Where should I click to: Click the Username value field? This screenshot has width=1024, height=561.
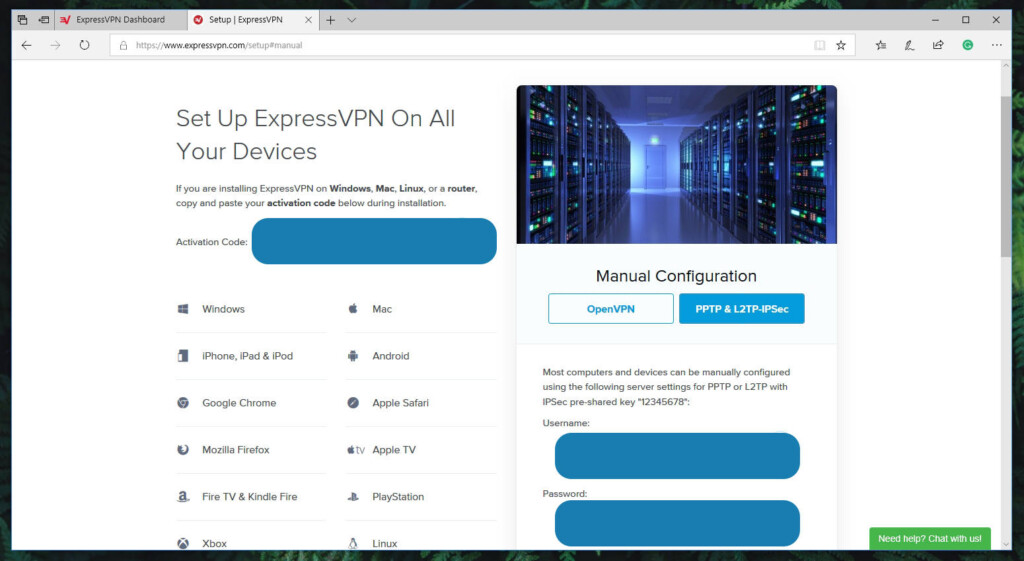(x=677, y=456)
